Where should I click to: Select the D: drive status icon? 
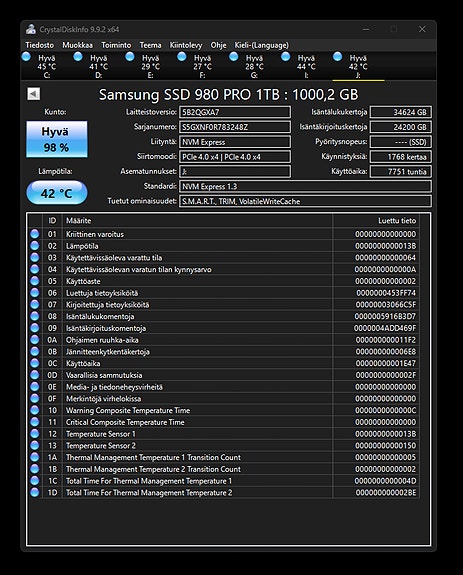coord(78,57)
